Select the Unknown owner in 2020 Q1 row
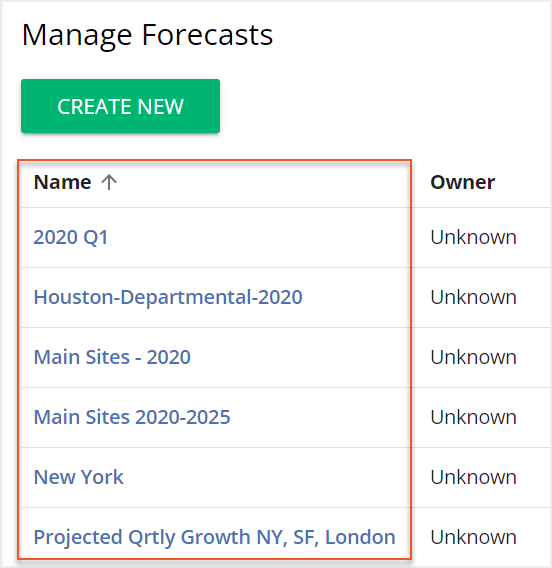The height and width of the screenshot is (568, 552). point(473,238)
